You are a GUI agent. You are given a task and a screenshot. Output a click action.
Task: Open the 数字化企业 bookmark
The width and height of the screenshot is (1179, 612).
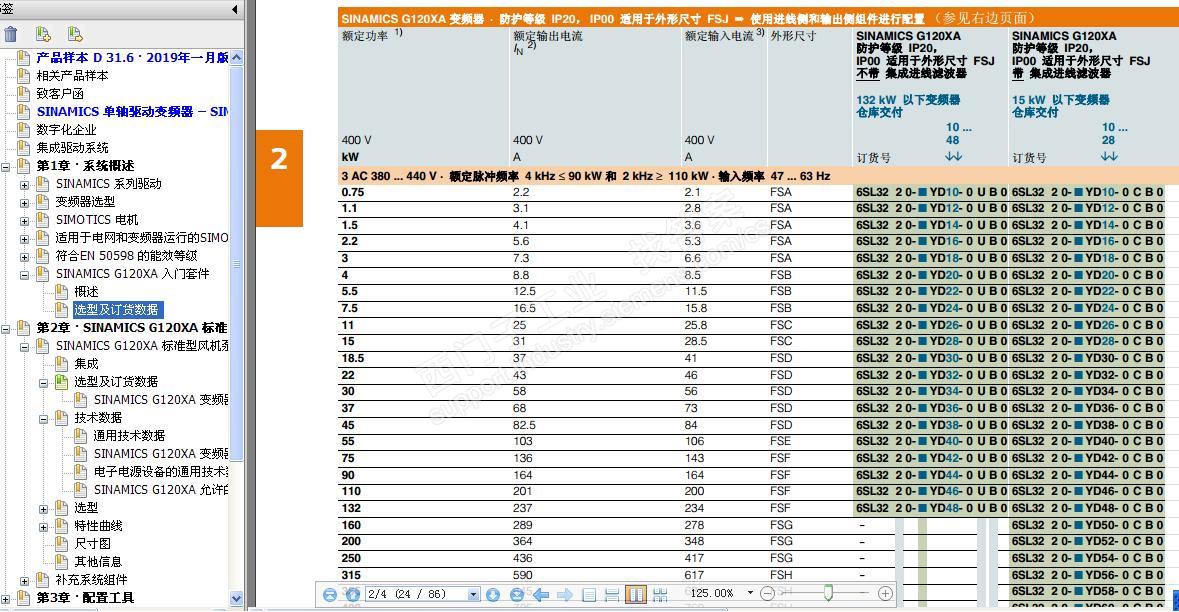(x=66, y=129)
